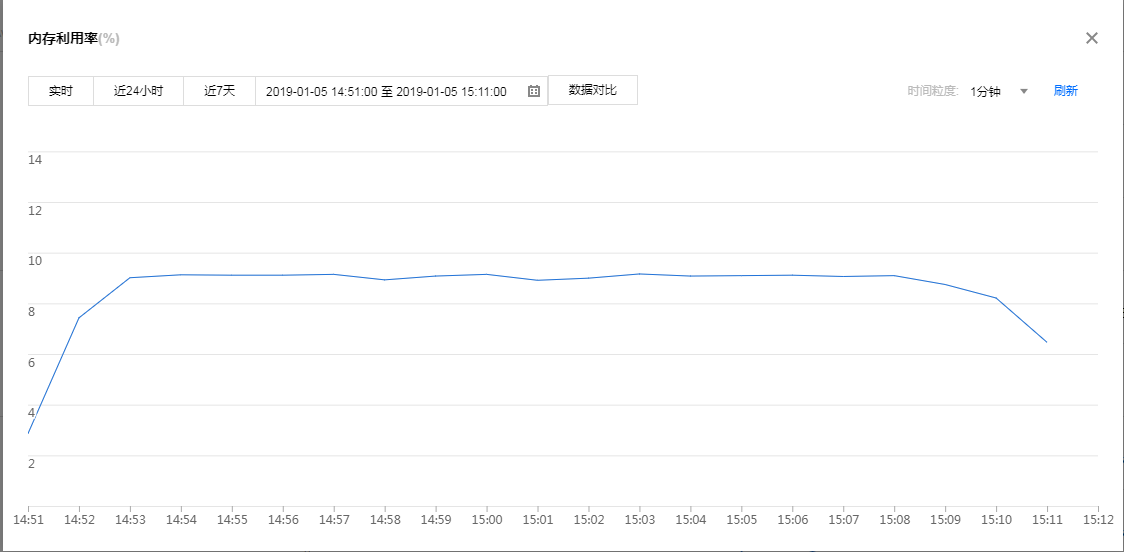Select the data point at 15:10
The height and width of the screenshot is (552, 1124).
[x=997, y=298]
